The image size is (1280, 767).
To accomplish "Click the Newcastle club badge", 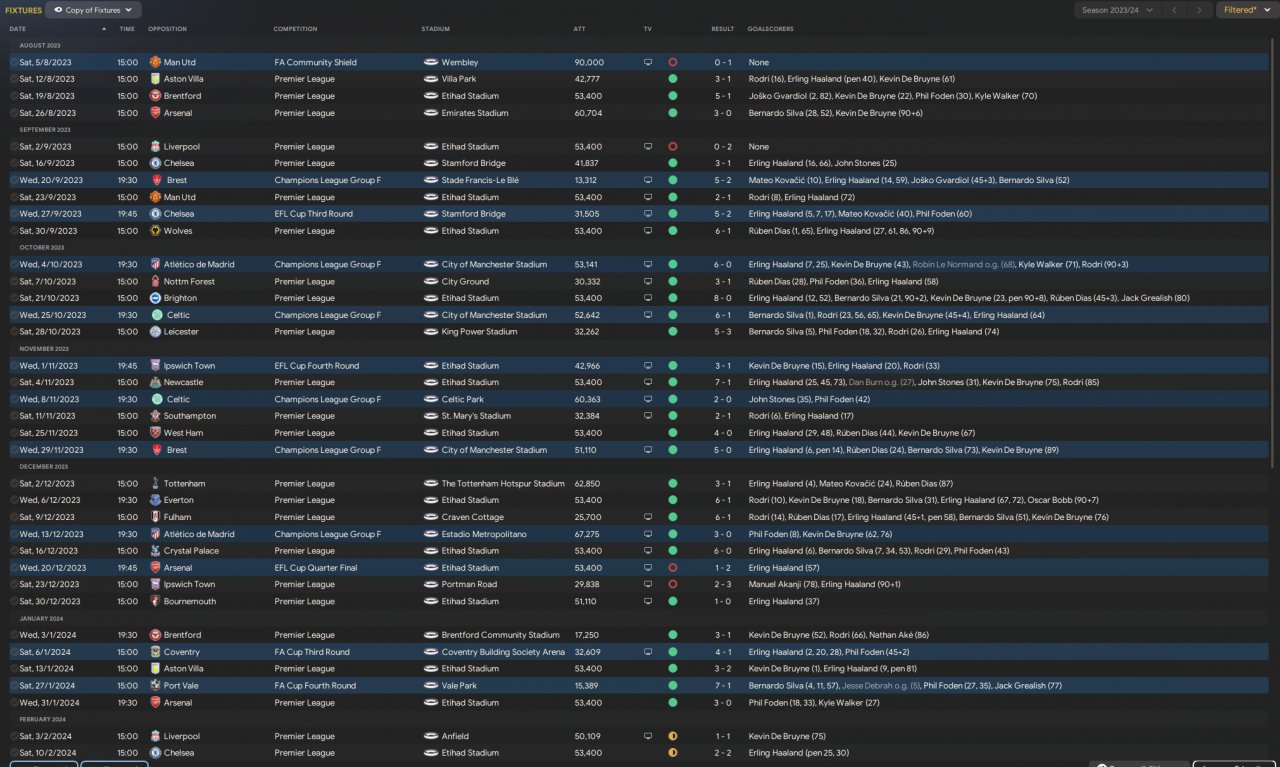I will (x=155, y=382).
